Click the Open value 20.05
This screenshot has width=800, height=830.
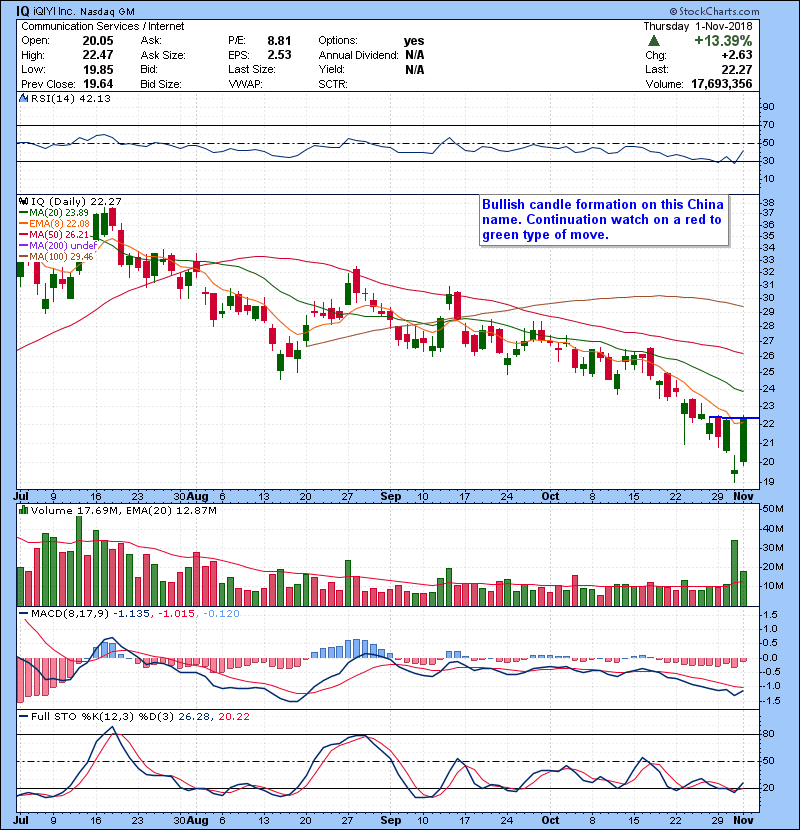coord(98,41)
